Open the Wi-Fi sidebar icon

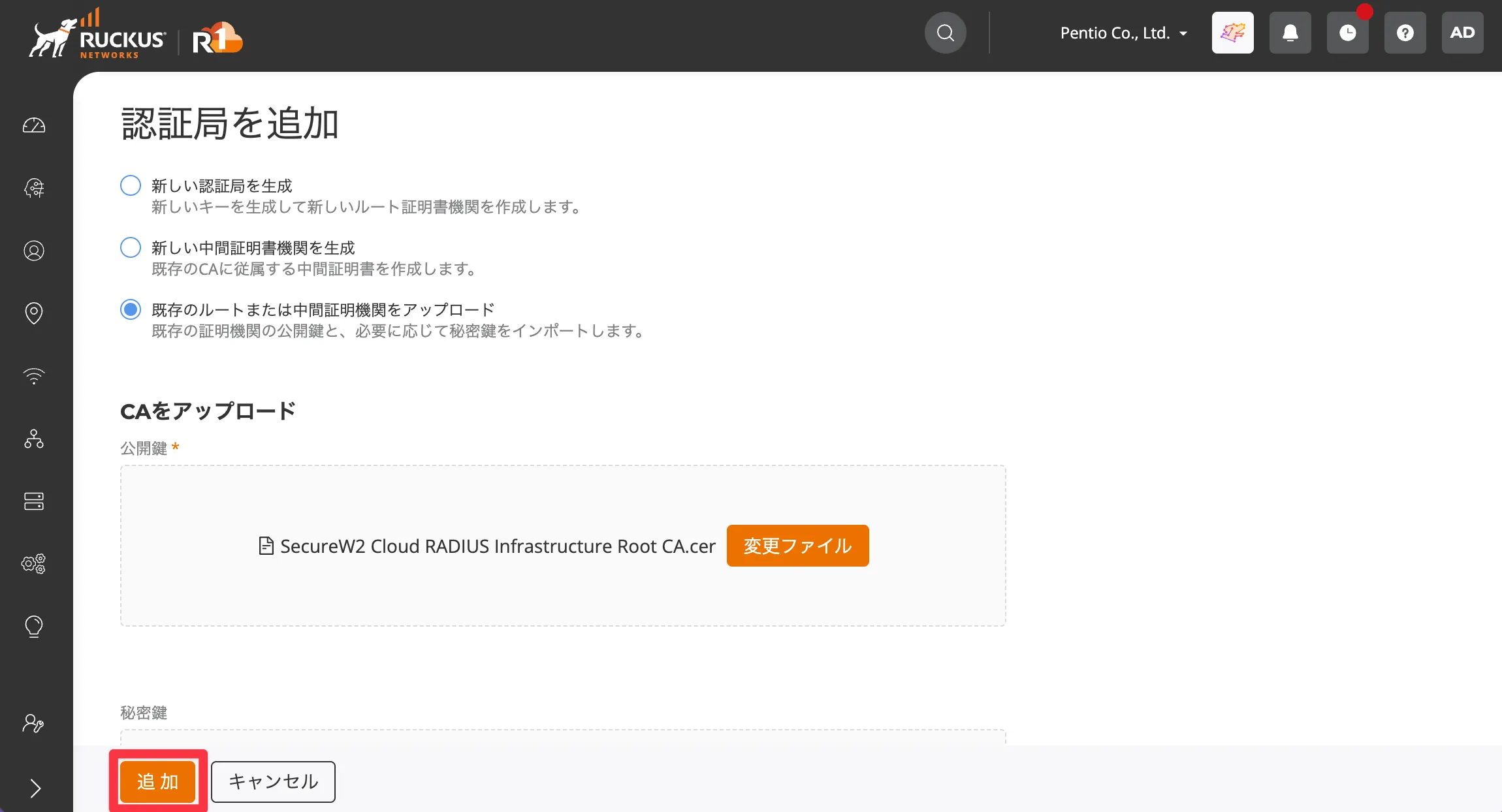point(34,376)
